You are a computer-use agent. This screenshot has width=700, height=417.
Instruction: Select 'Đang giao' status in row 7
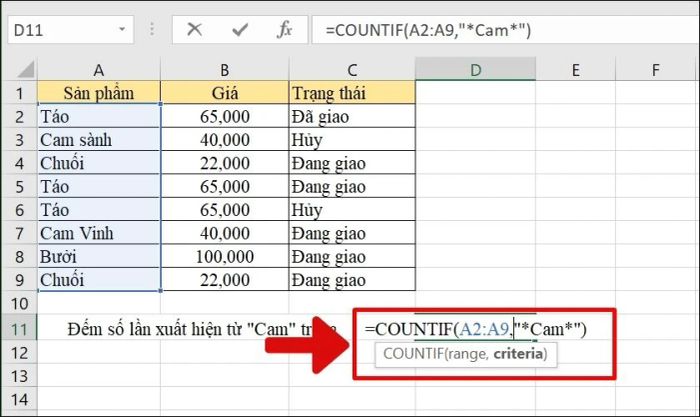point(352,233)
